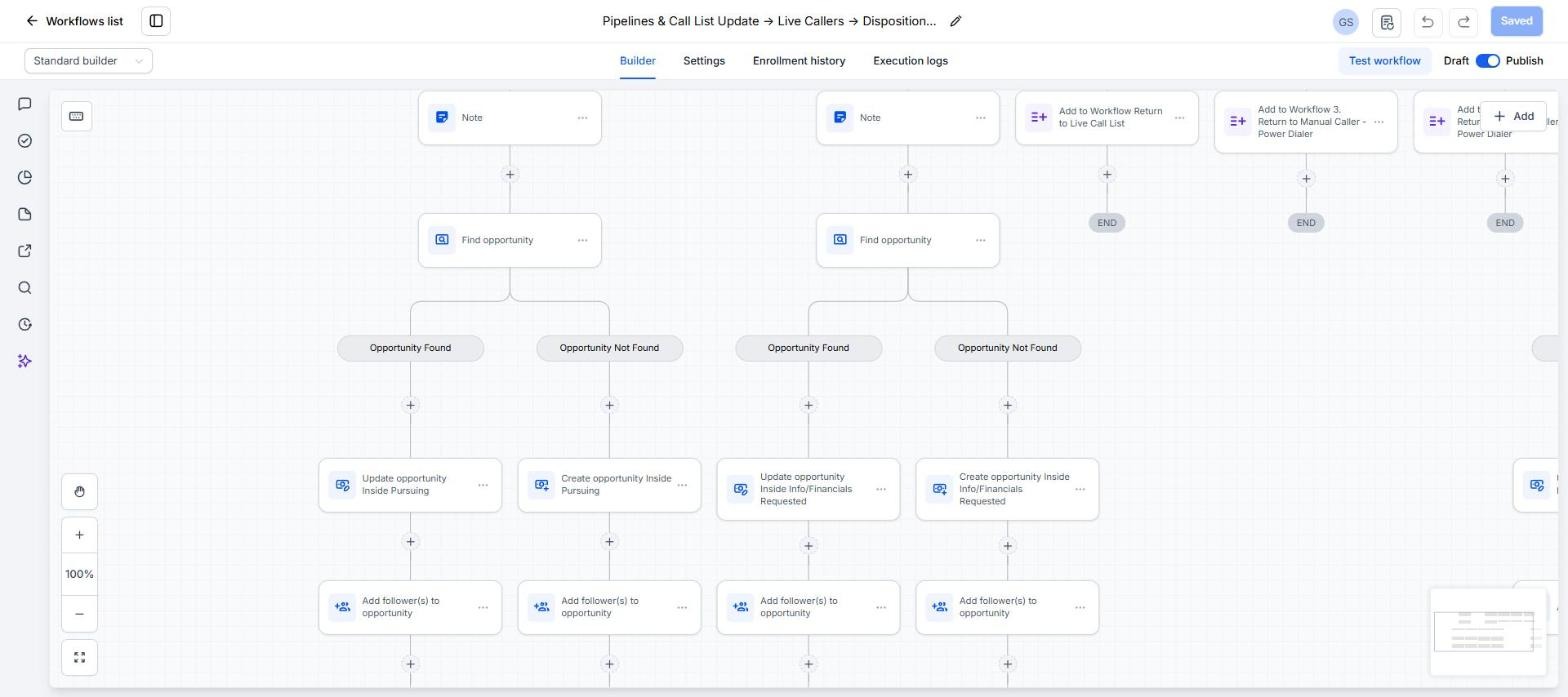Click the fit-to-screen icon
The height and width of the screenshot is (697, 1568).
[x=79, y=657]
